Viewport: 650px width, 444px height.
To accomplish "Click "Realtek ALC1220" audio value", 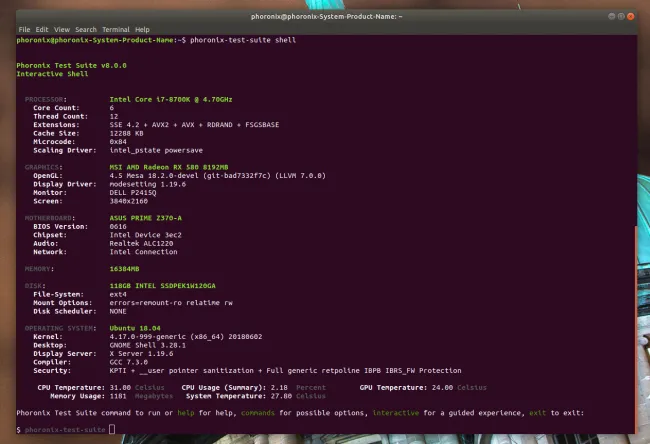I will coord(141,243).
